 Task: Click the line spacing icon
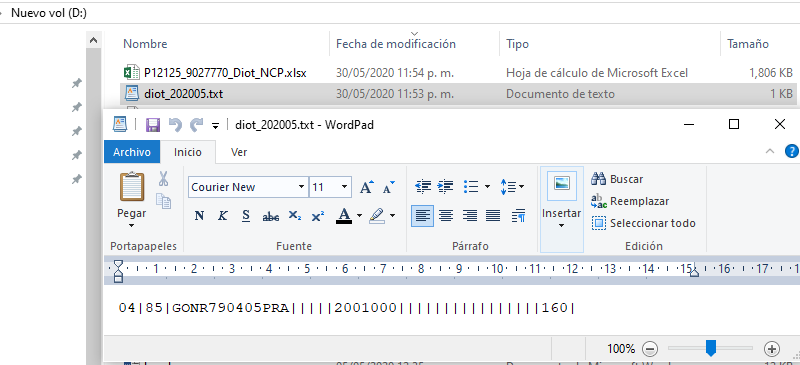tap(508, 187)
